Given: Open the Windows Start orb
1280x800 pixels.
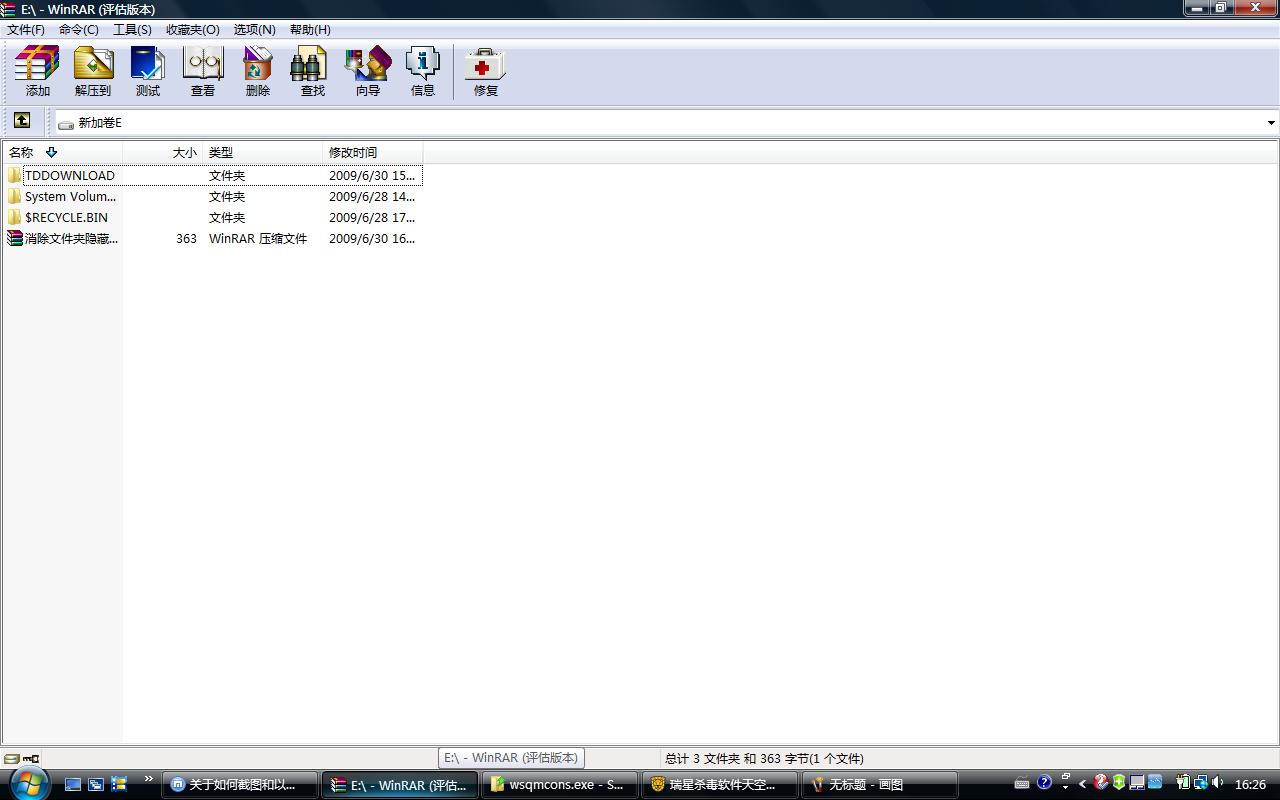Looking at the screenshot, I should pyautogui.click(x=29, y=783).
